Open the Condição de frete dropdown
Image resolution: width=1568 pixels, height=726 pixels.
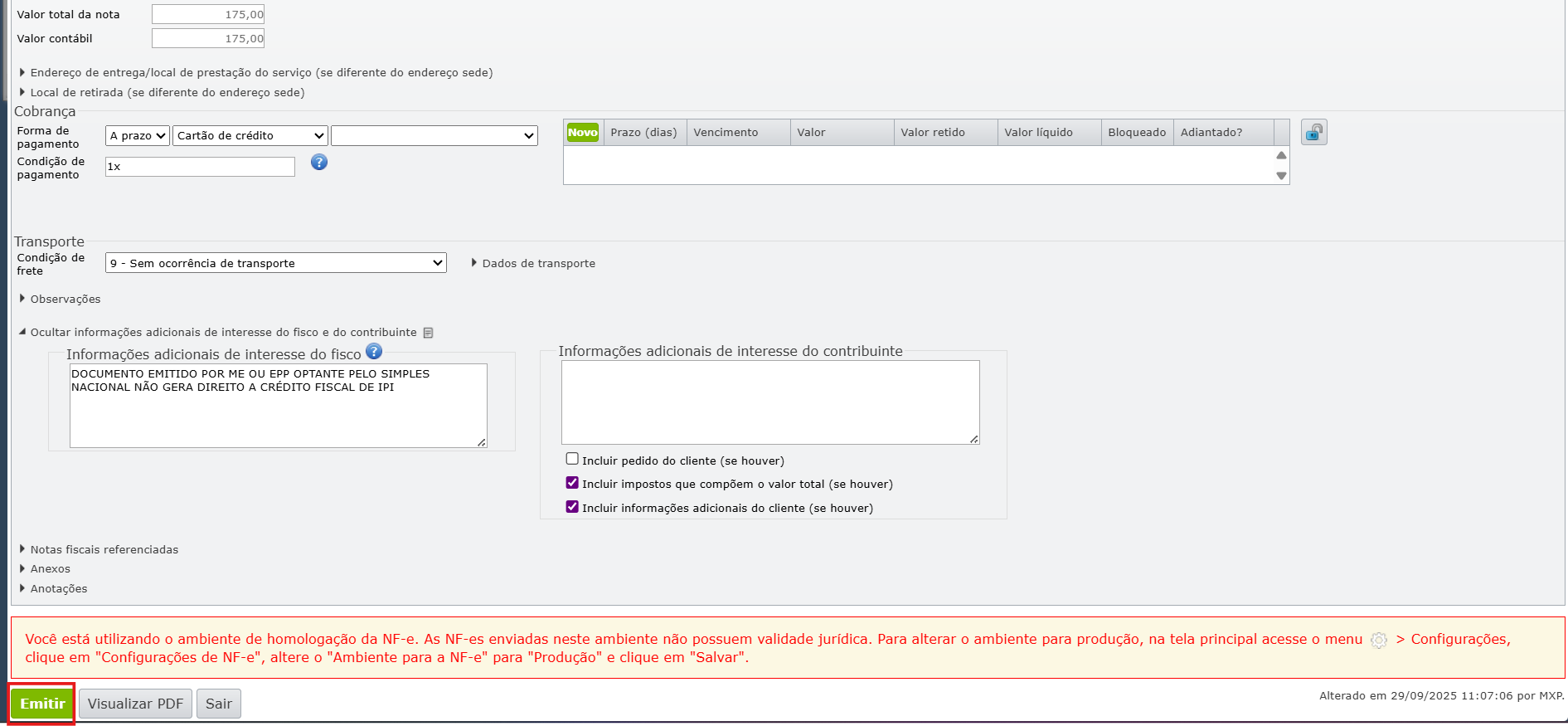pos(276,263)
